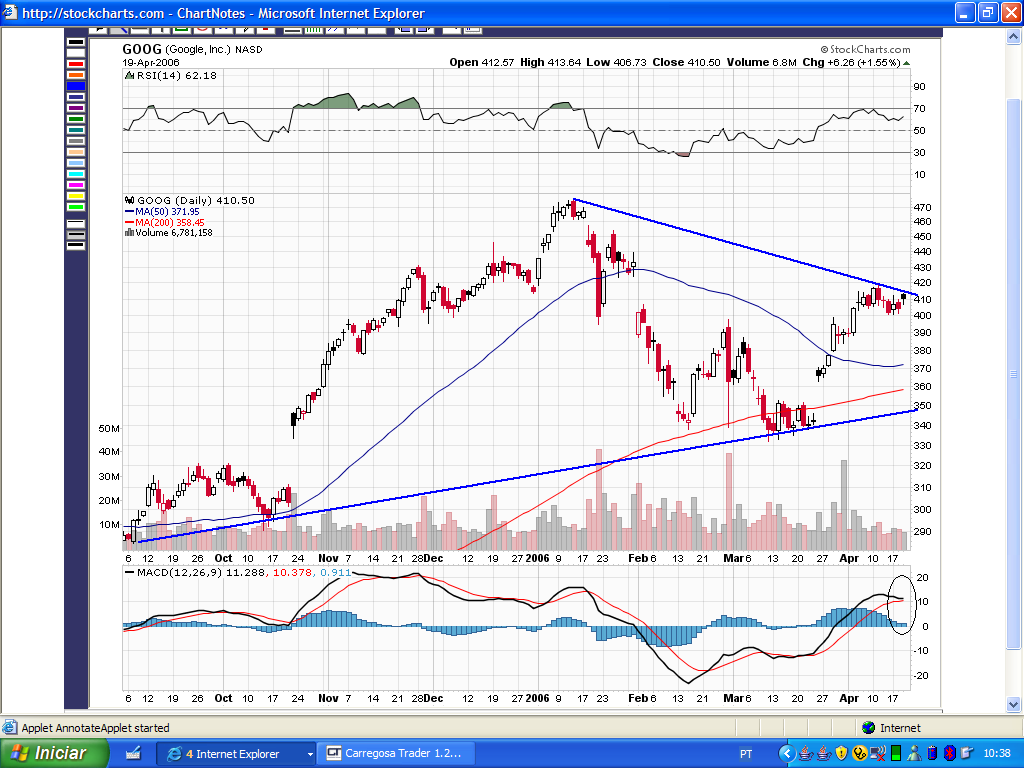This screenshot has height=768, width=1024.
Task: Open the yellow security shield tray icon
Action: 841,754
